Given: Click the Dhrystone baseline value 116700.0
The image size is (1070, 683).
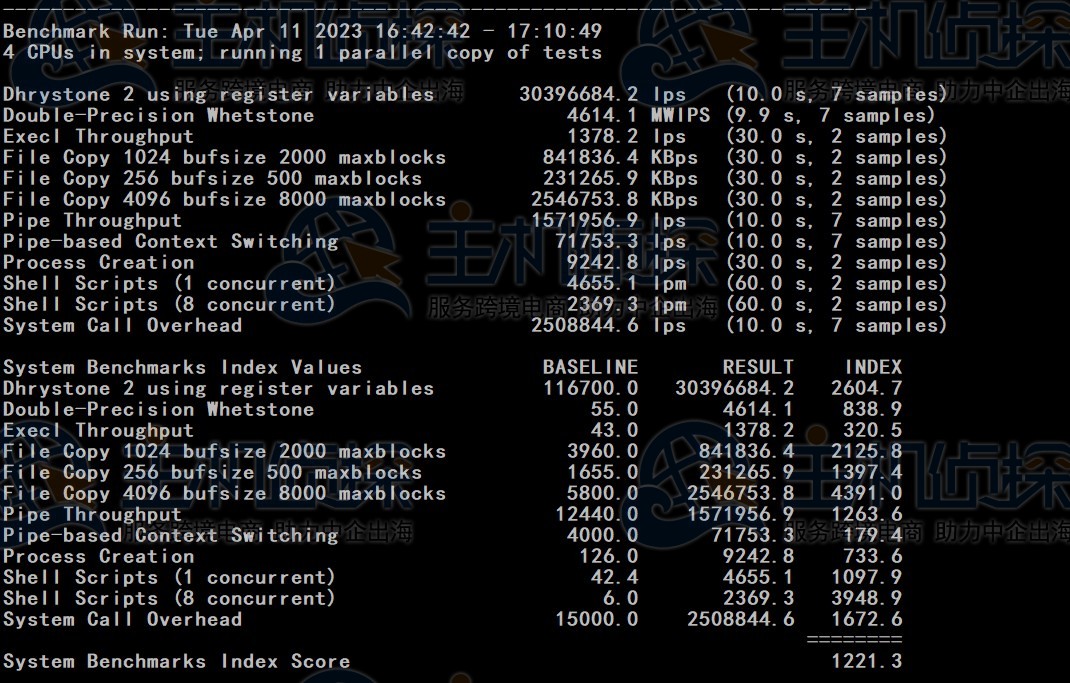Looking at the screenshot, I should tap(590, 389).
